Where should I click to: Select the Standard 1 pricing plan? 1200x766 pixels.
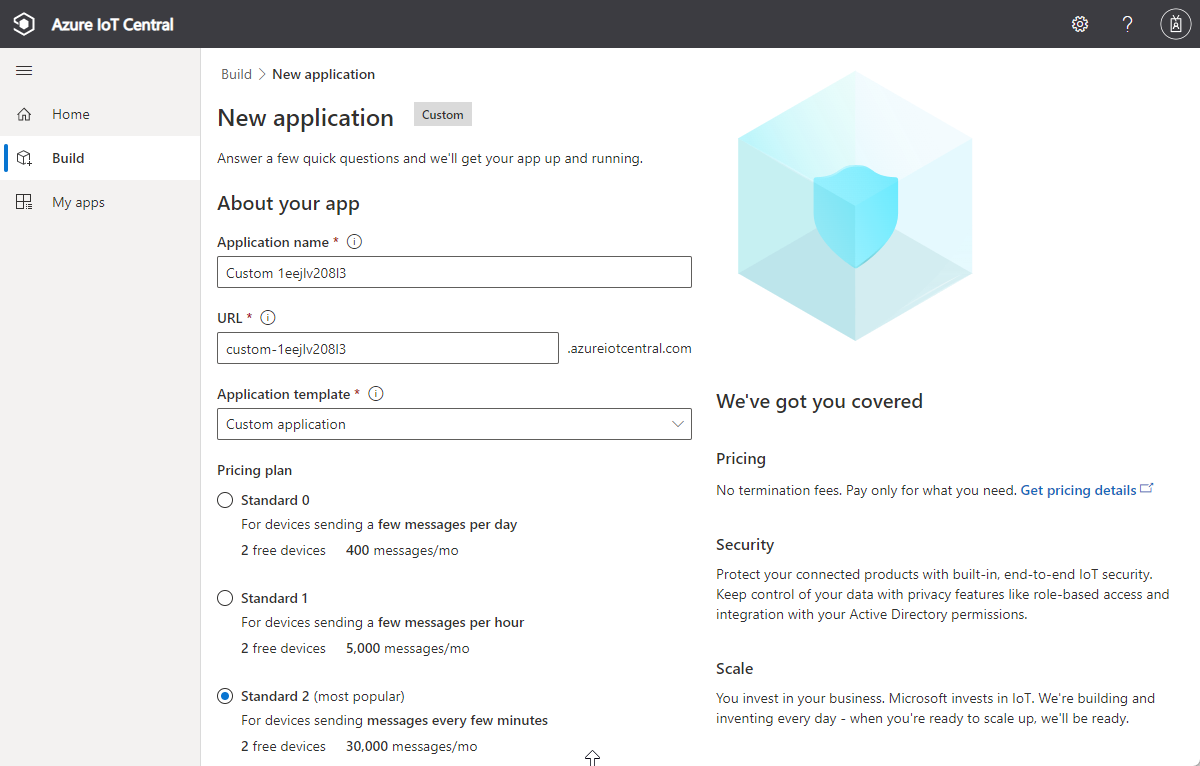[x=226, y=598]
